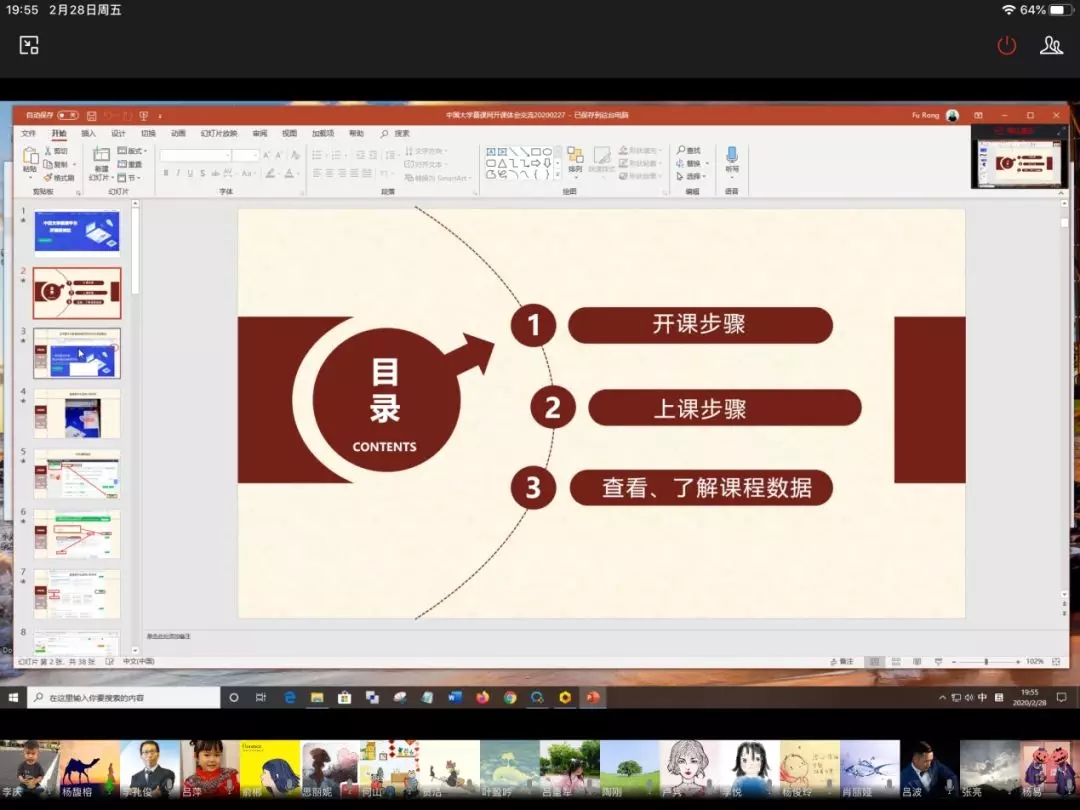Click the red power icon at top
The height and width of the screenshot is (810, 1080).
point(1007,46)
